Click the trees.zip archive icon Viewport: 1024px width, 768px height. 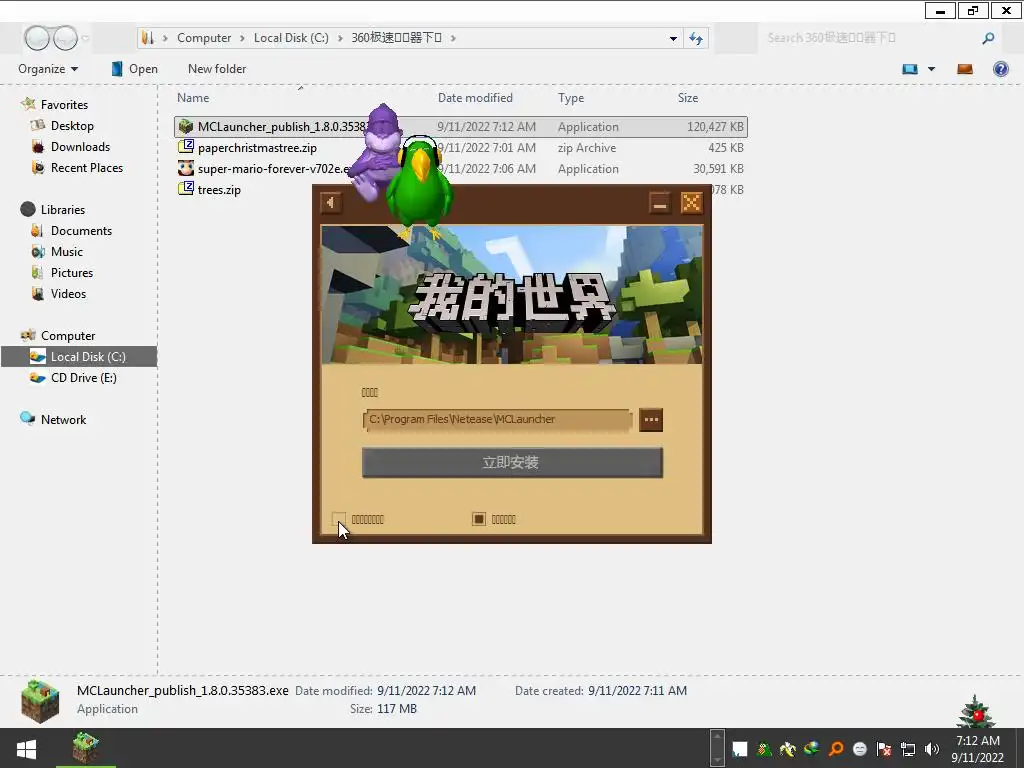186,189
